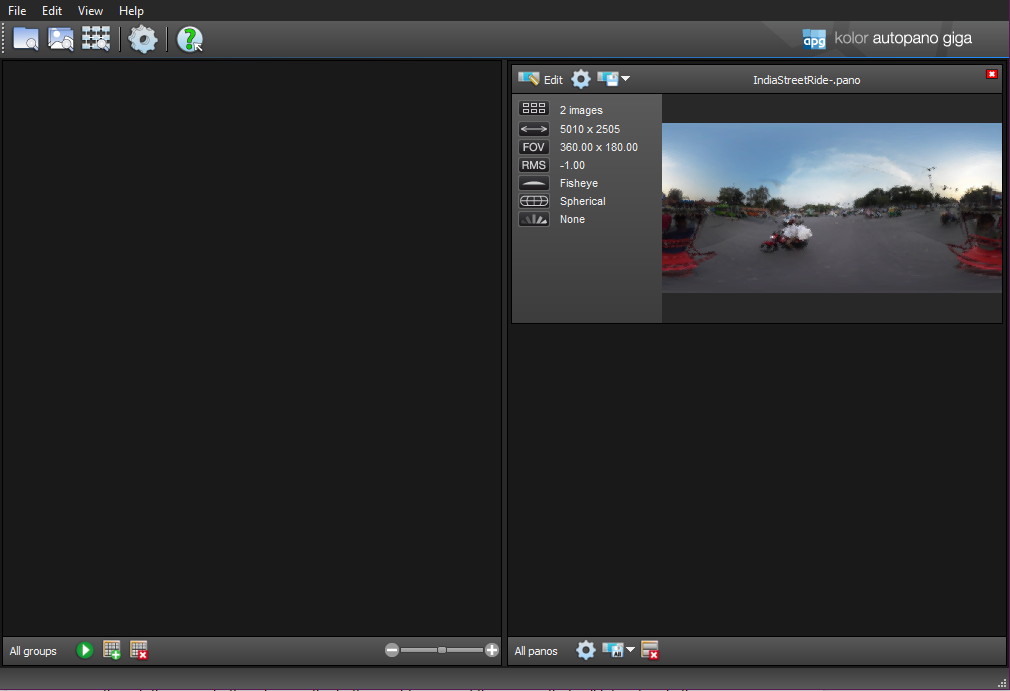
Task: Click the FOV info icon in pano details
Action: pyautogui.click(x=533, y=146)
